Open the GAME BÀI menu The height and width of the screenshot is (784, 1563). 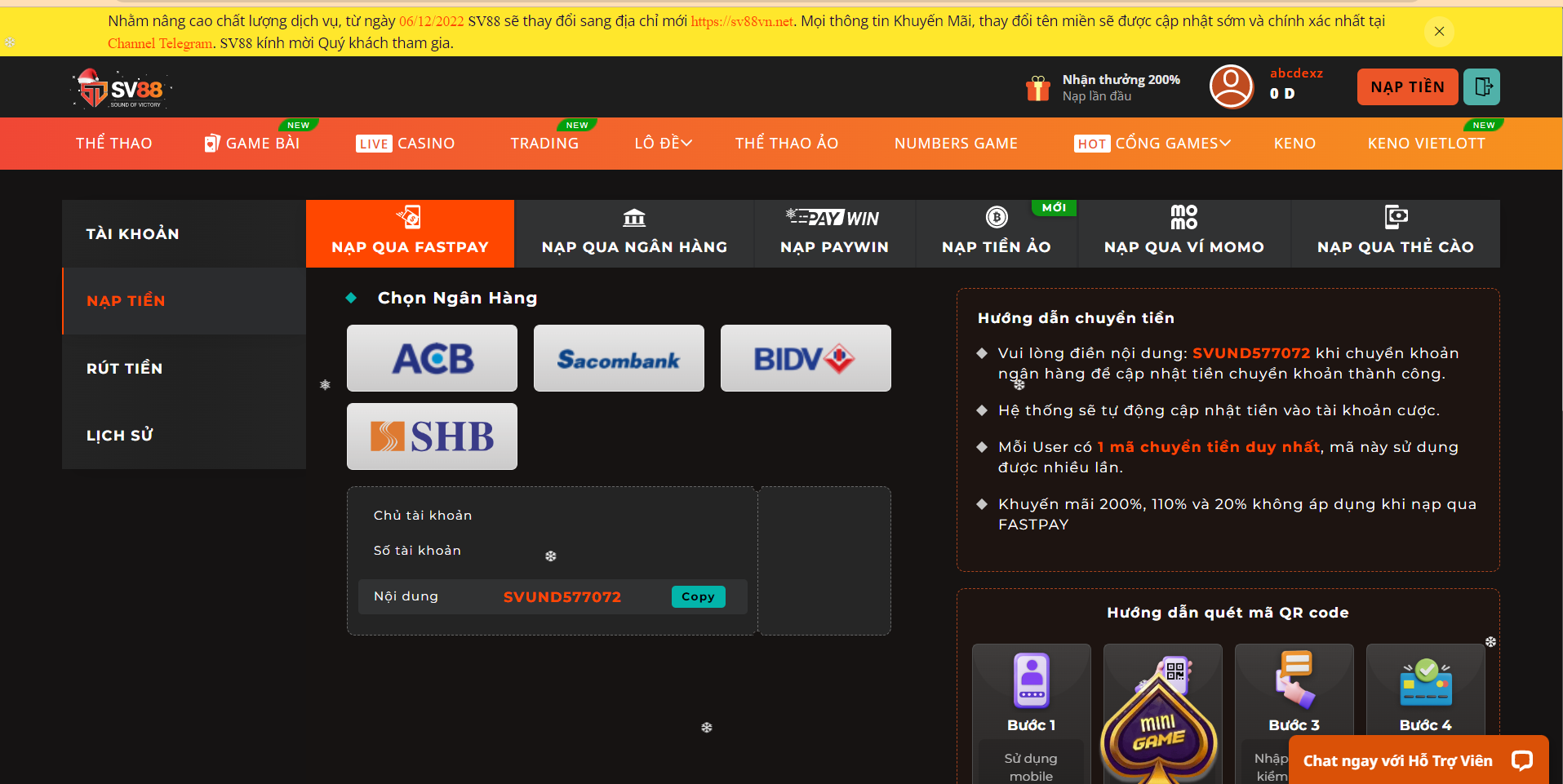[252, 144]
